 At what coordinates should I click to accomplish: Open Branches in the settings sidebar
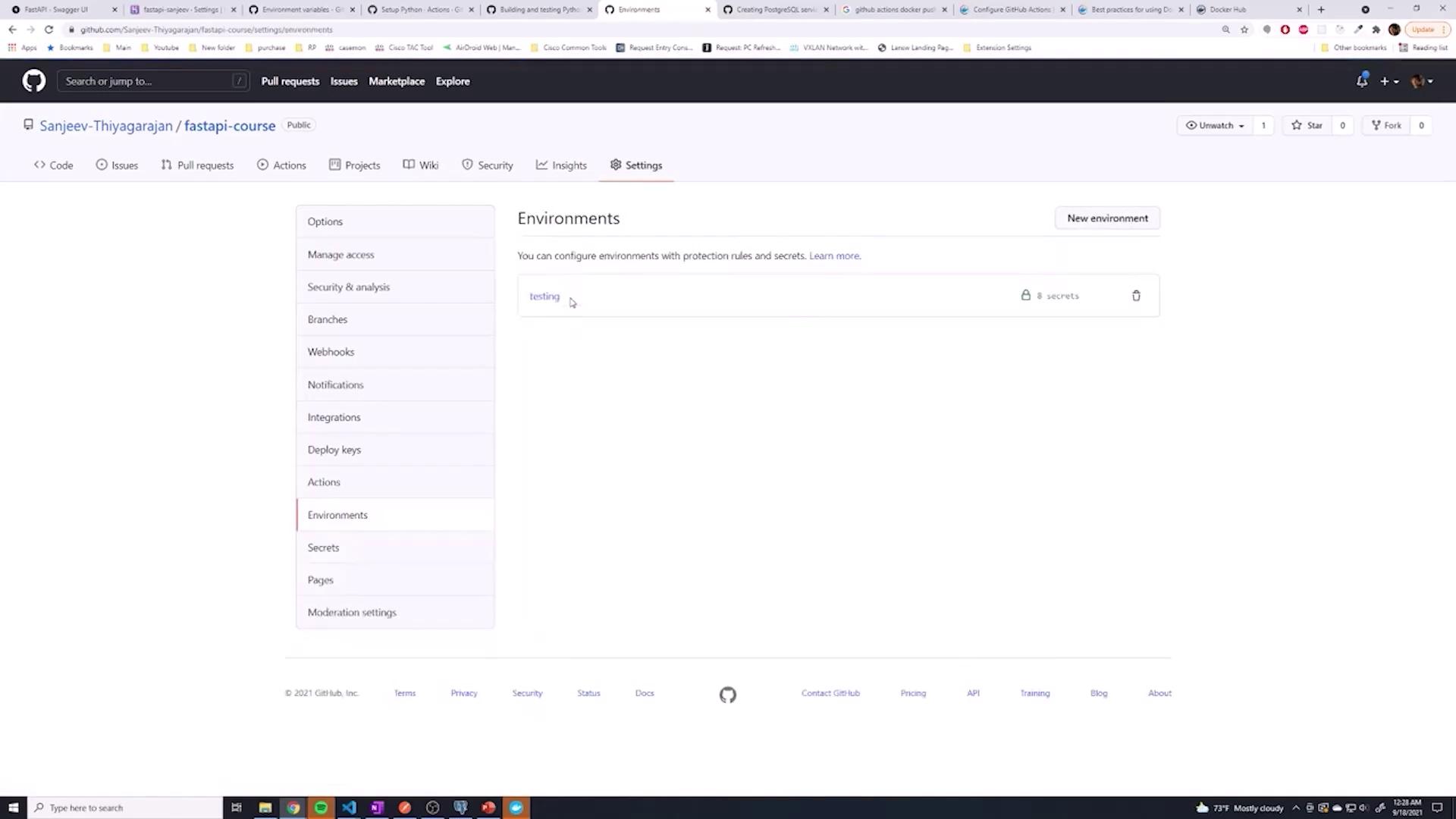pos(327,319)
